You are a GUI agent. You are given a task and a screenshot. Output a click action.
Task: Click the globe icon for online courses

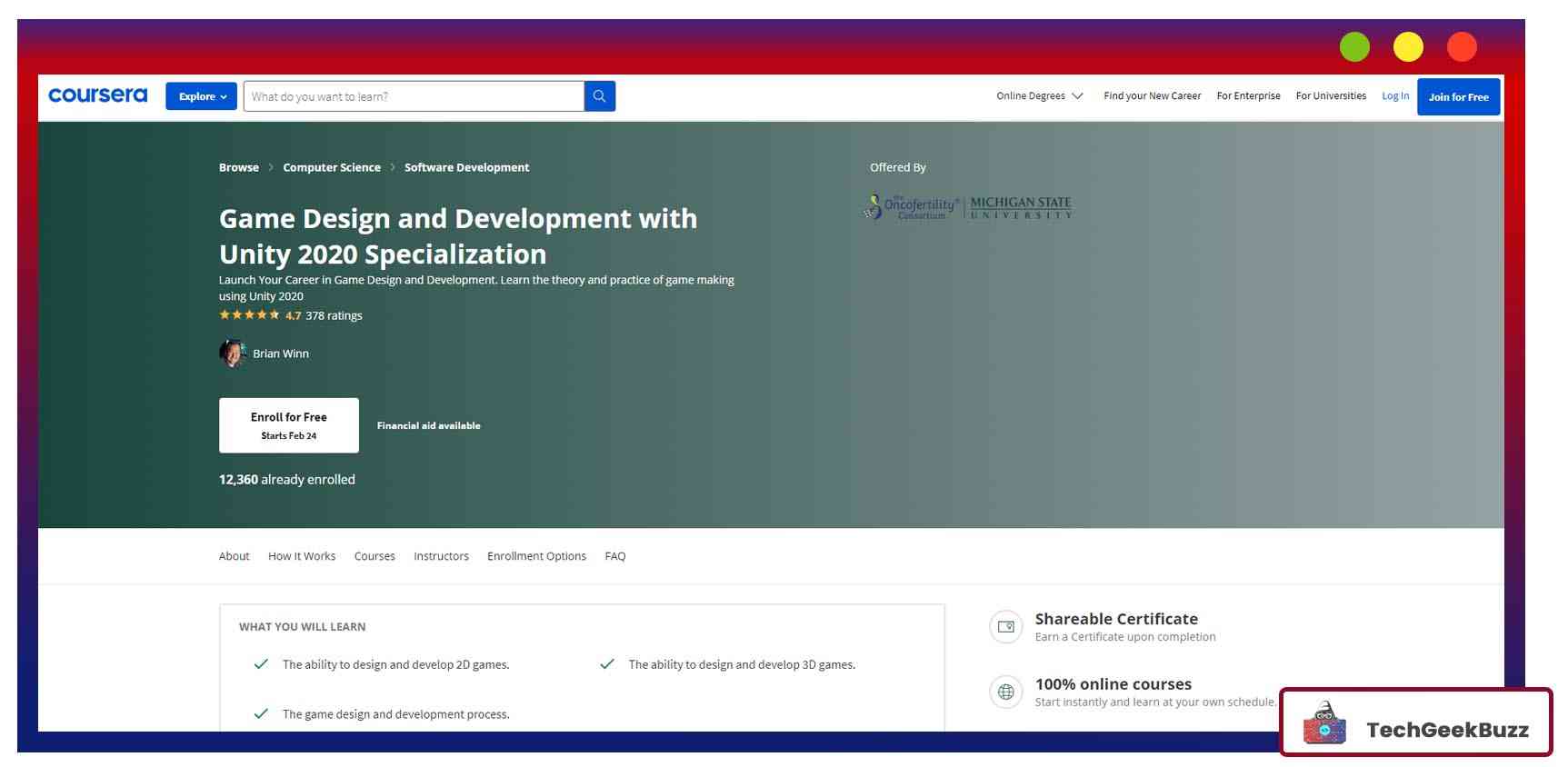(x=1005, y=692)
